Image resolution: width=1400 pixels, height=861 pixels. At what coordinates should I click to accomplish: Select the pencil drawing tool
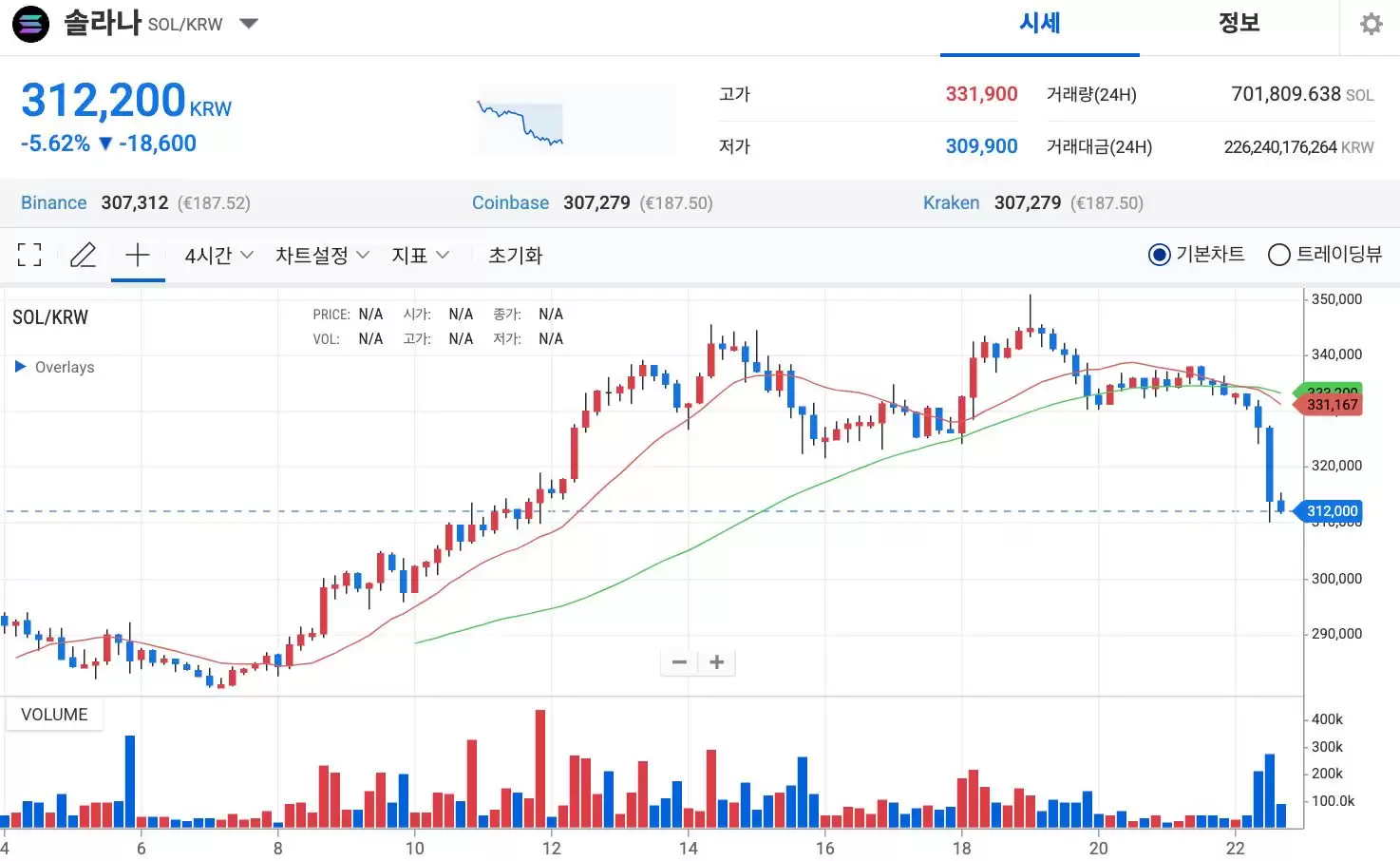(x=84, y=255)
